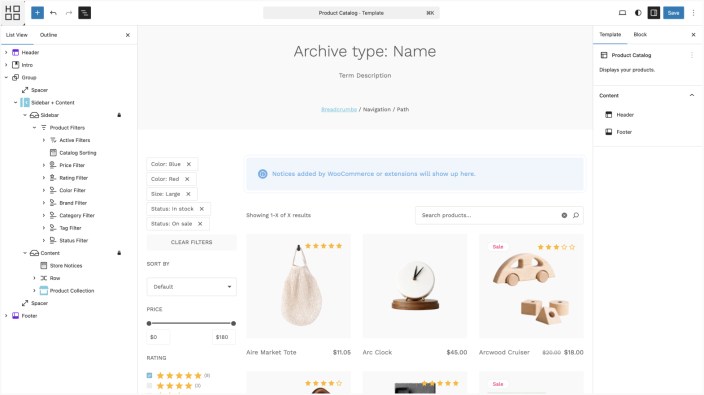704x395 pixels.
Task: Open the Sort By Default dropdown
Action: pyautogui.click(x=192, y=287)
